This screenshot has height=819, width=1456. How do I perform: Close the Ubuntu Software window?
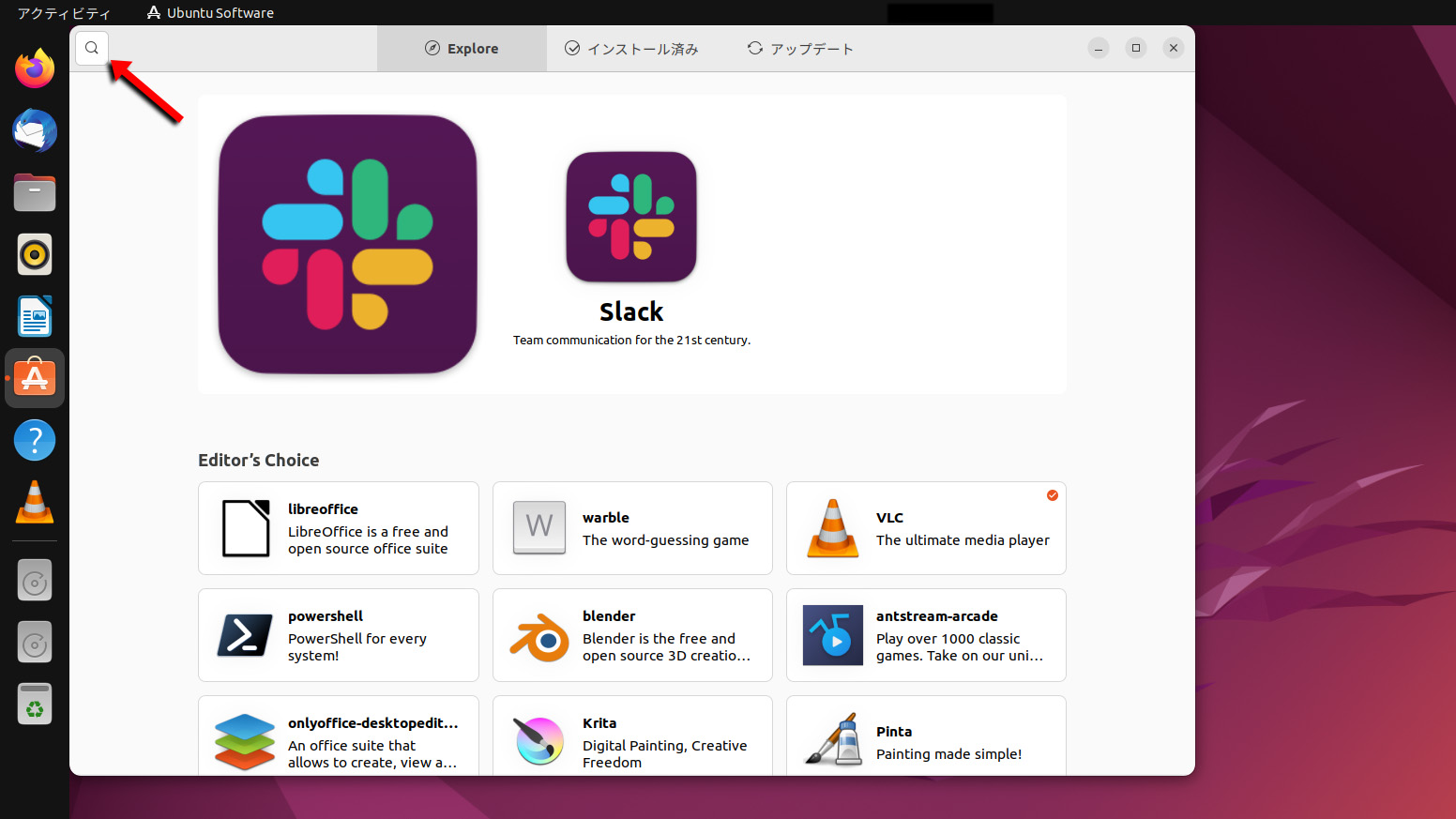[1174, 48]
